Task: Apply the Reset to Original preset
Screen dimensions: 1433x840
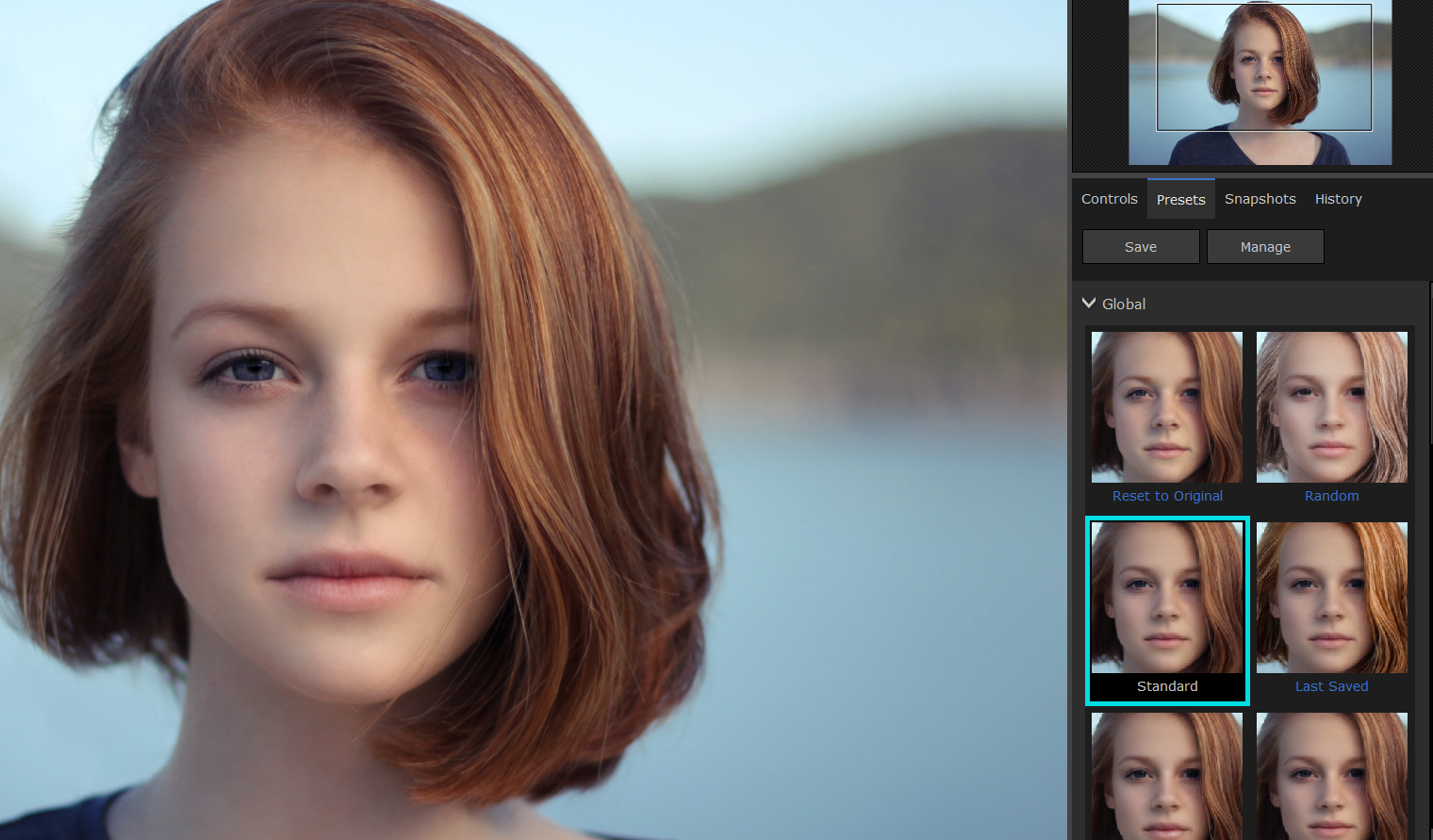Action: [1166, 406]
